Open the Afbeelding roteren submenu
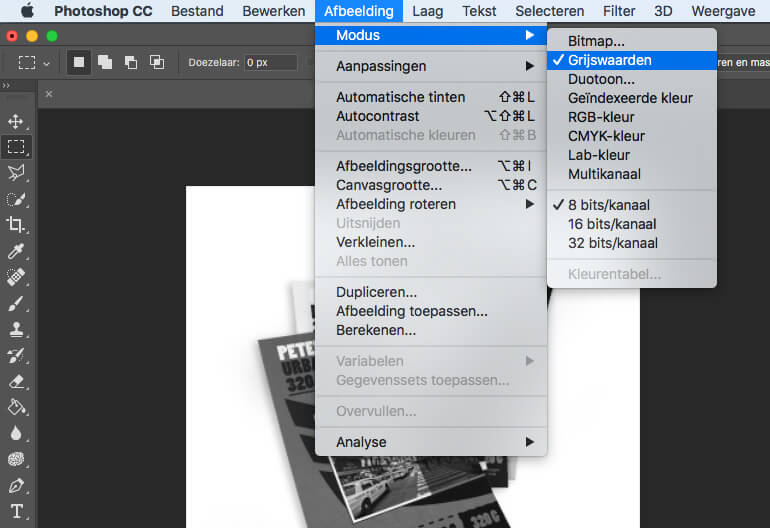 431,204
